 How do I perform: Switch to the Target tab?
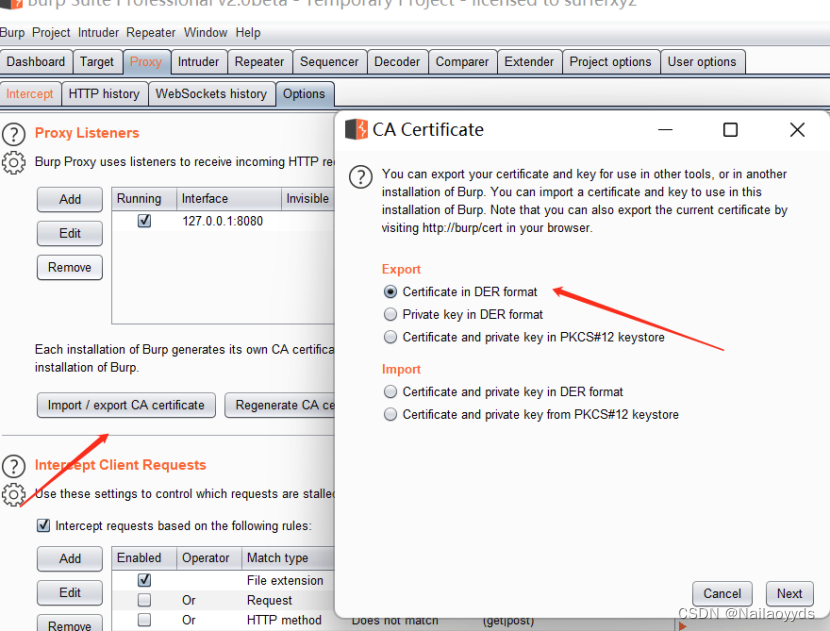(x=97, y=62)
